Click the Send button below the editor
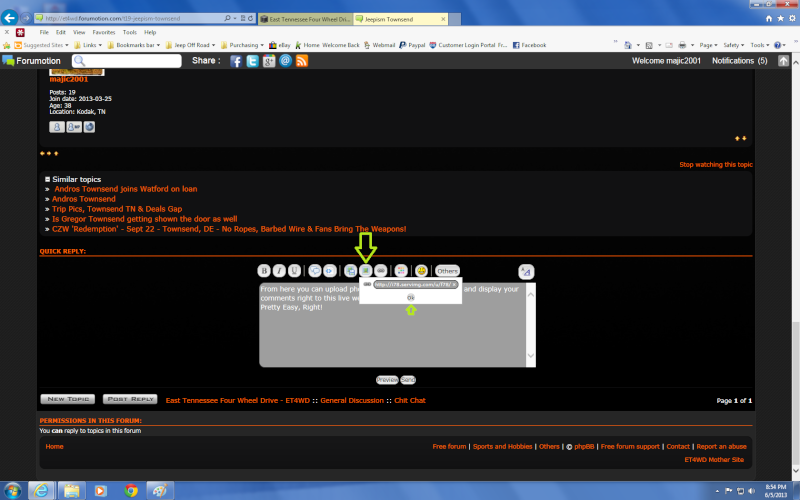 [408, 380]
